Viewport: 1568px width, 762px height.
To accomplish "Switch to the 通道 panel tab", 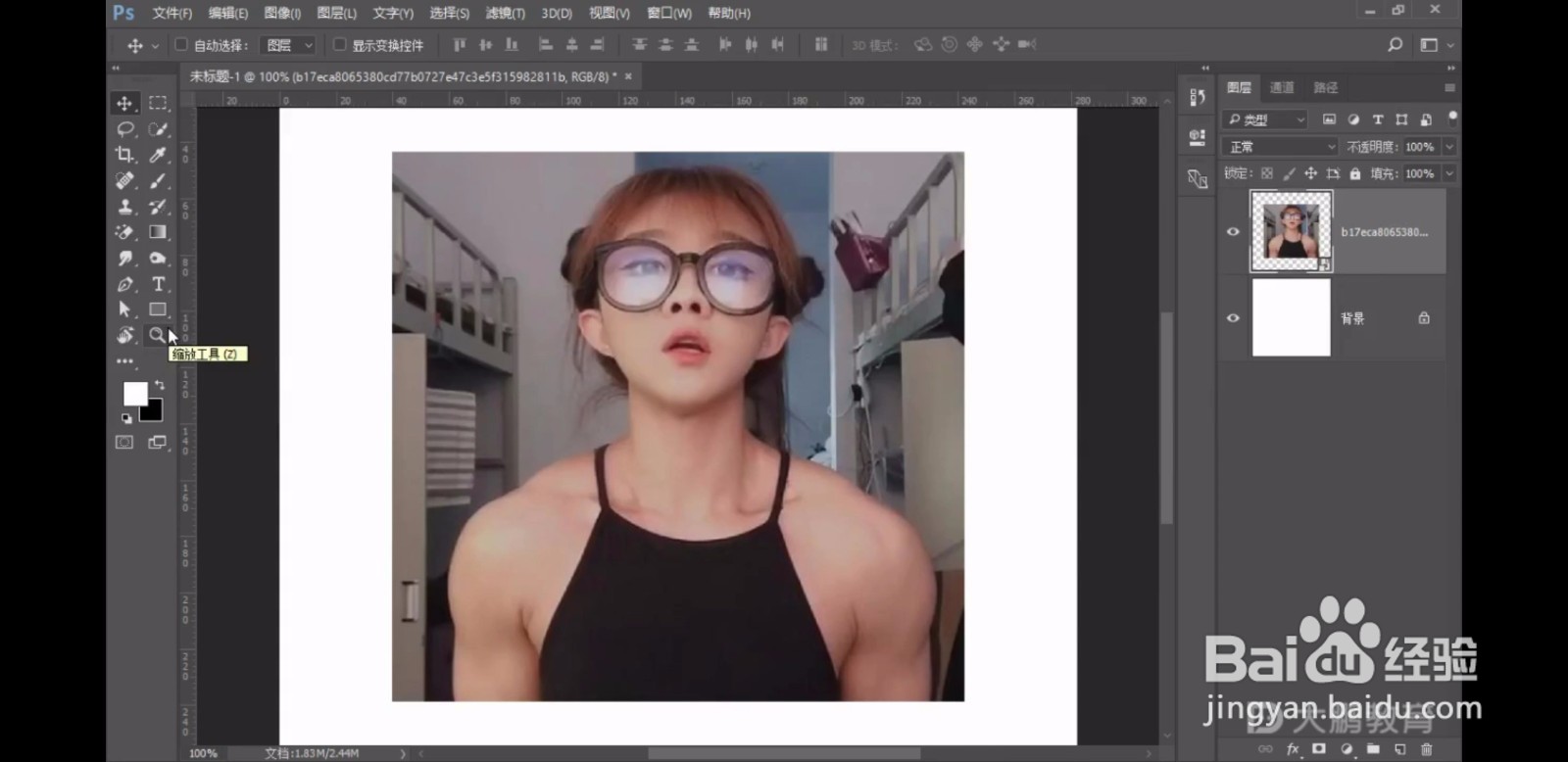I will pyautogui.click(x=1282, y=88).
